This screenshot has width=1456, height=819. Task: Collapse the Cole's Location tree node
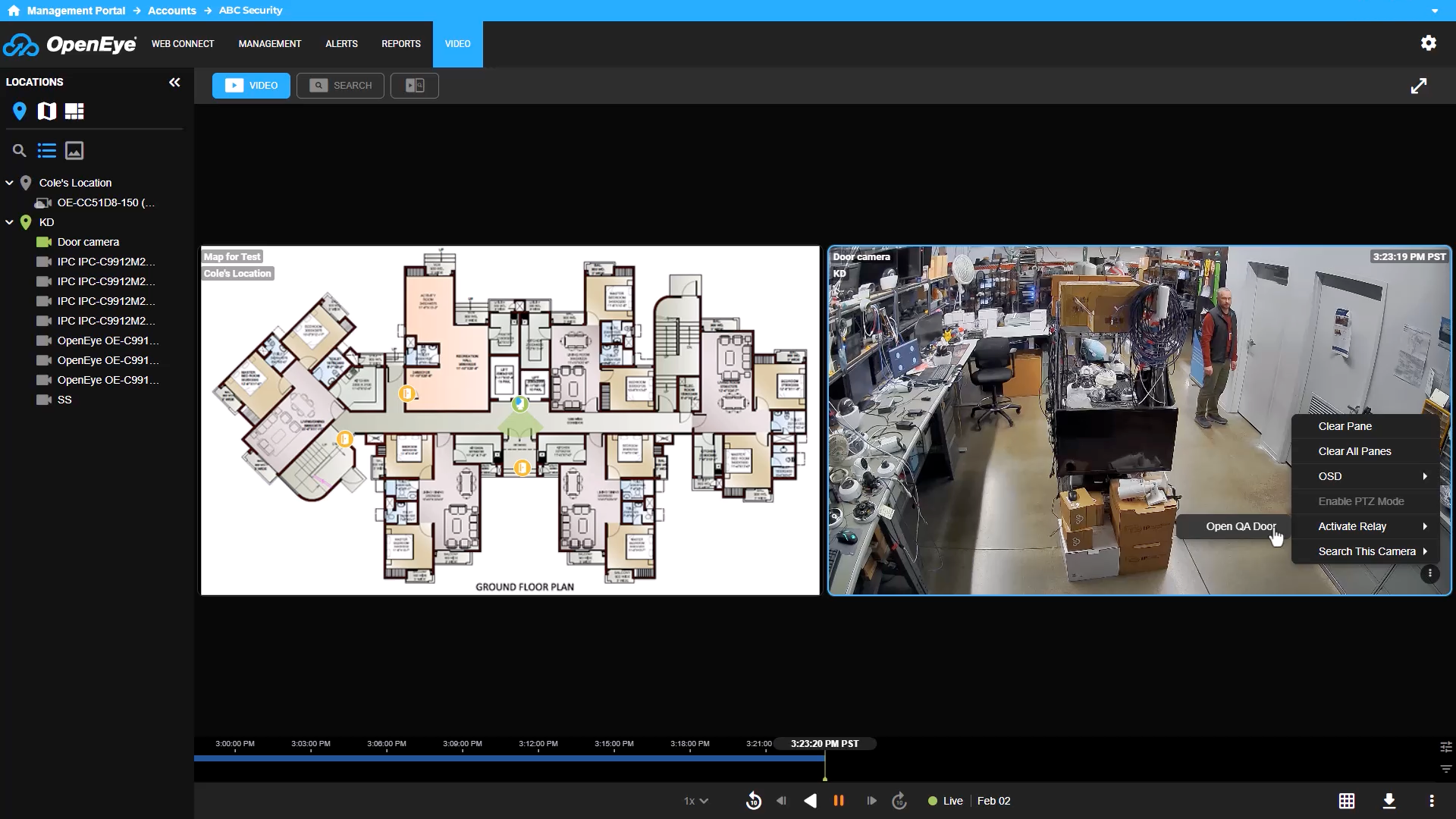tap(10, 183)
